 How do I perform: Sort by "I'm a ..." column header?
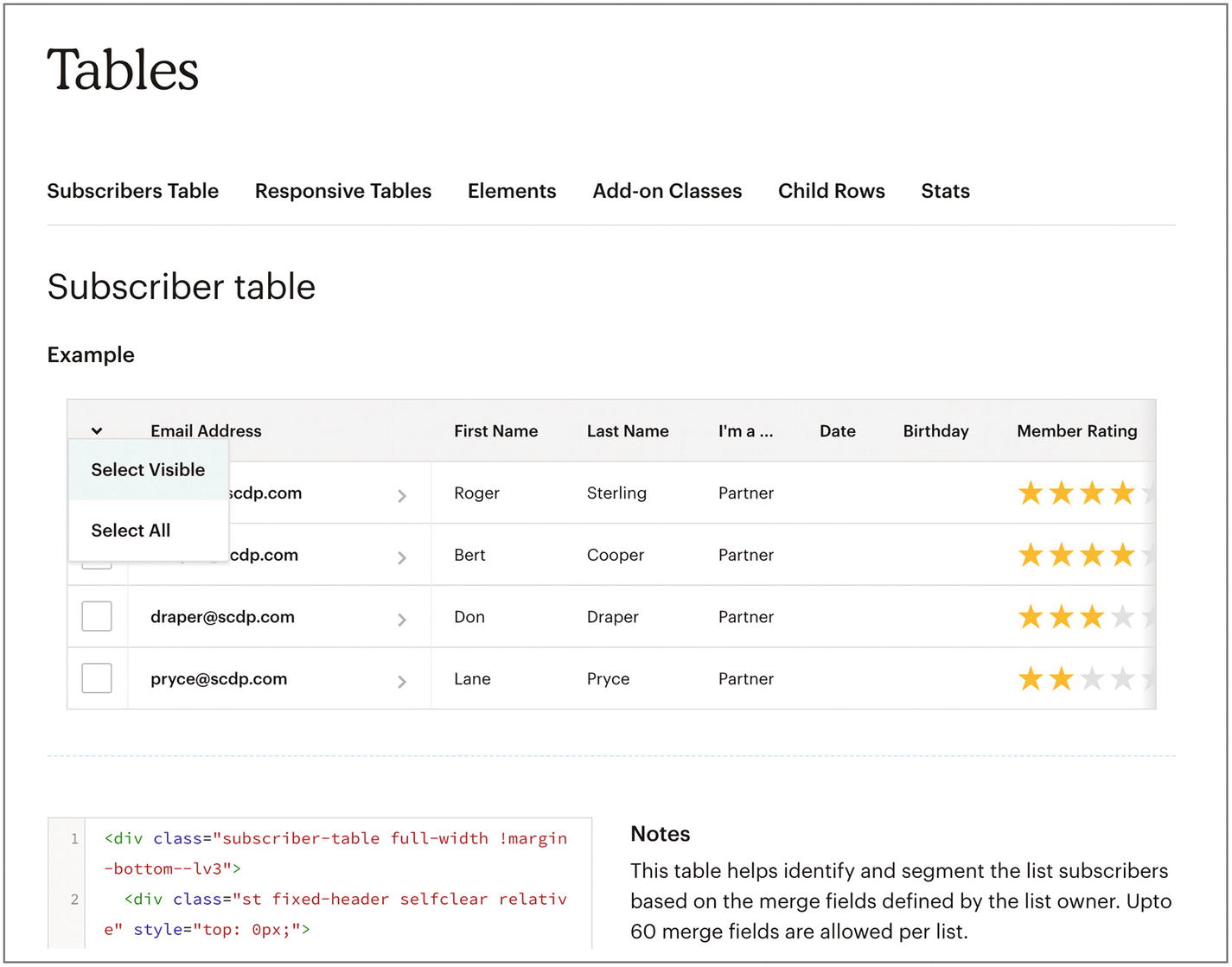745,430
